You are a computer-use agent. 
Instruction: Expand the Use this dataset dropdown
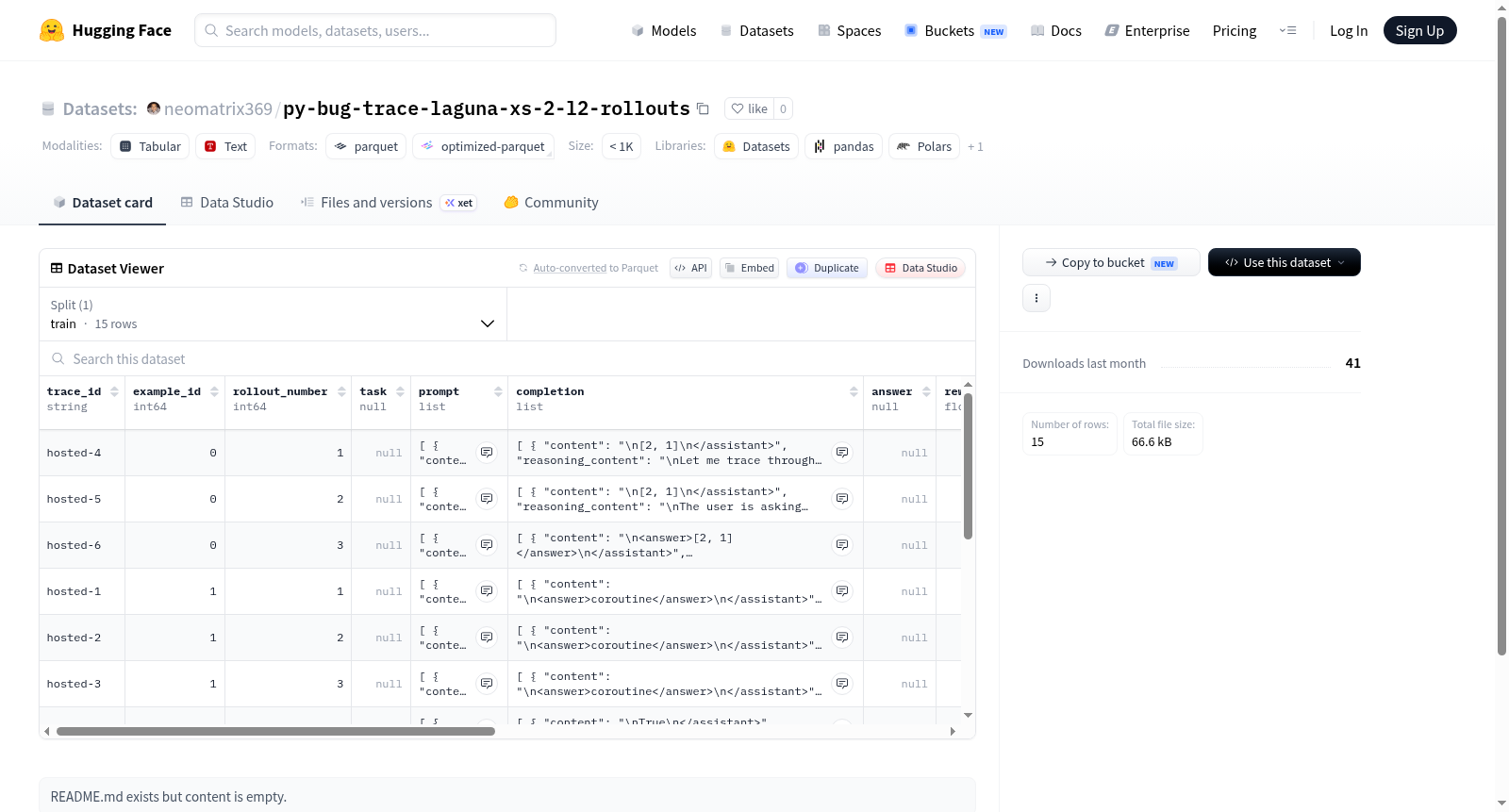[x=1285, y=262]
